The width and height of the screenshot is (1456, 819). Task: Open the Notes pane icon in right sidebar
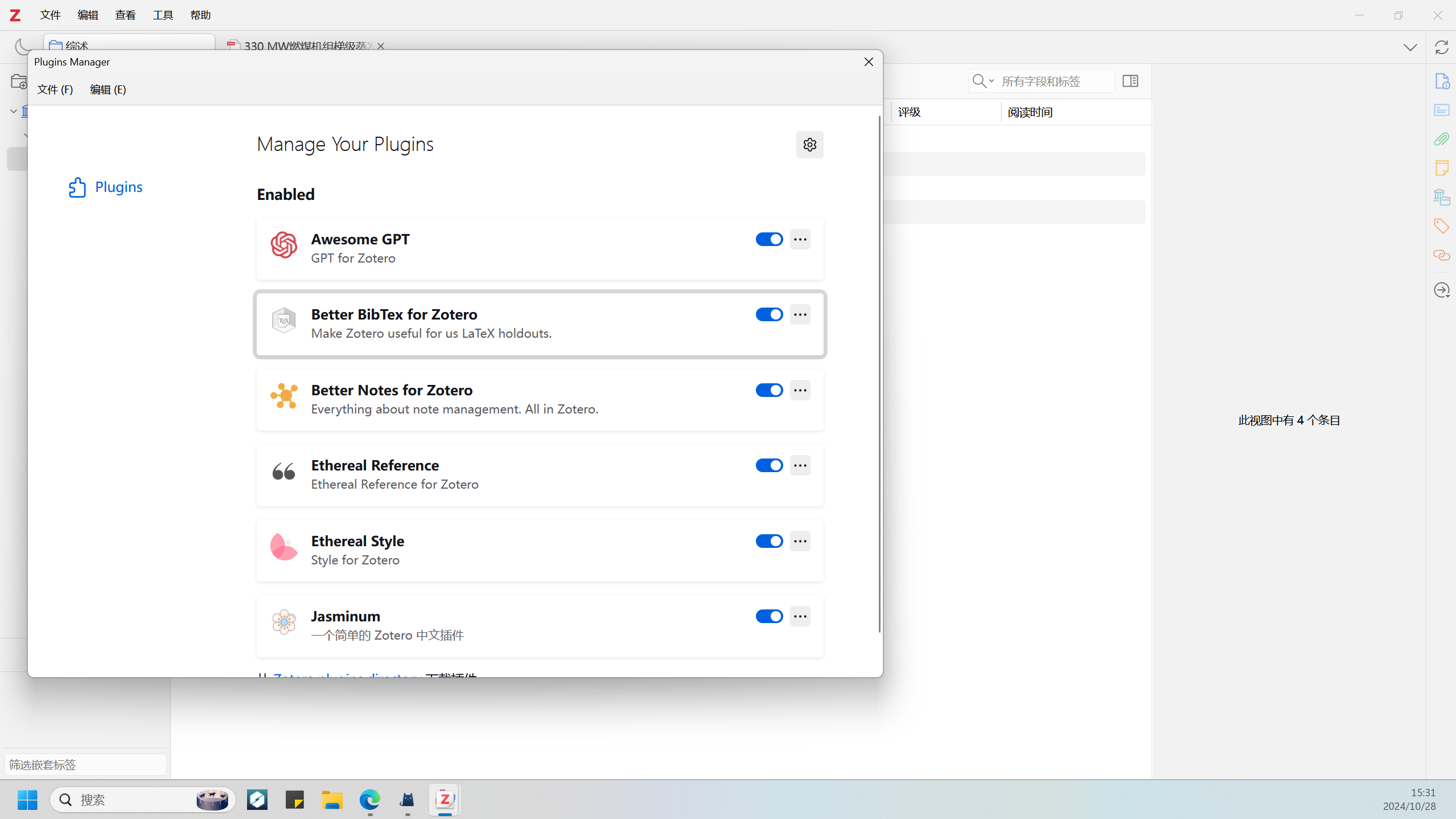coord(1441,168)
